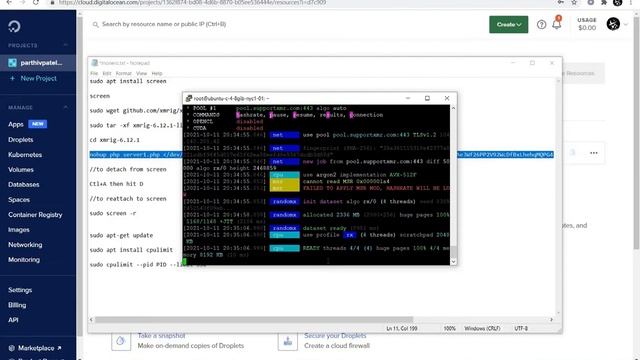This screenshot has height=360, width=640.
Task: Open Container Registry in the sidebar
Action: [x=35, y=215]
